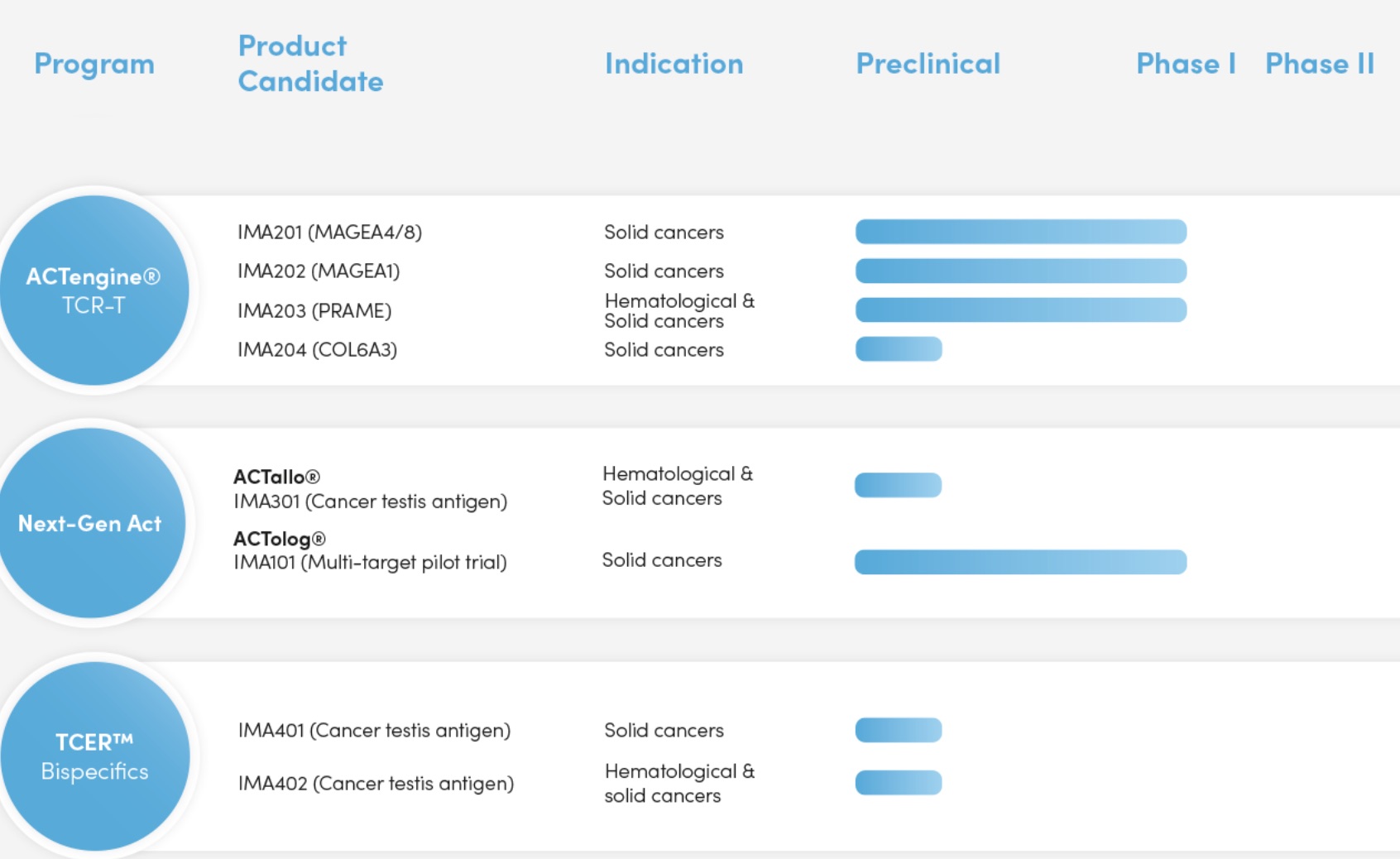1400x859 pixels.
Task: Select IMA402 (Cancer testis antigen) entry
Action: (376, 784)
